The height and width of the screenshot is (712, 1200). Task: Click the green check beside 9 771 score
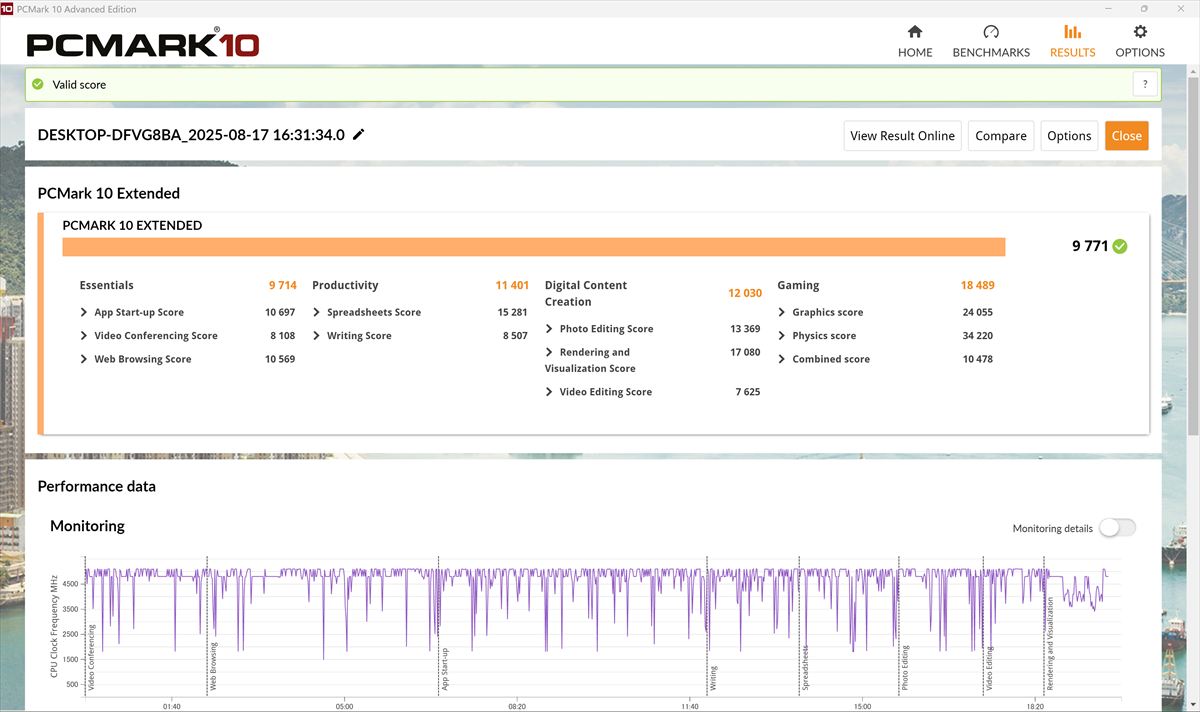[1120, 246]
